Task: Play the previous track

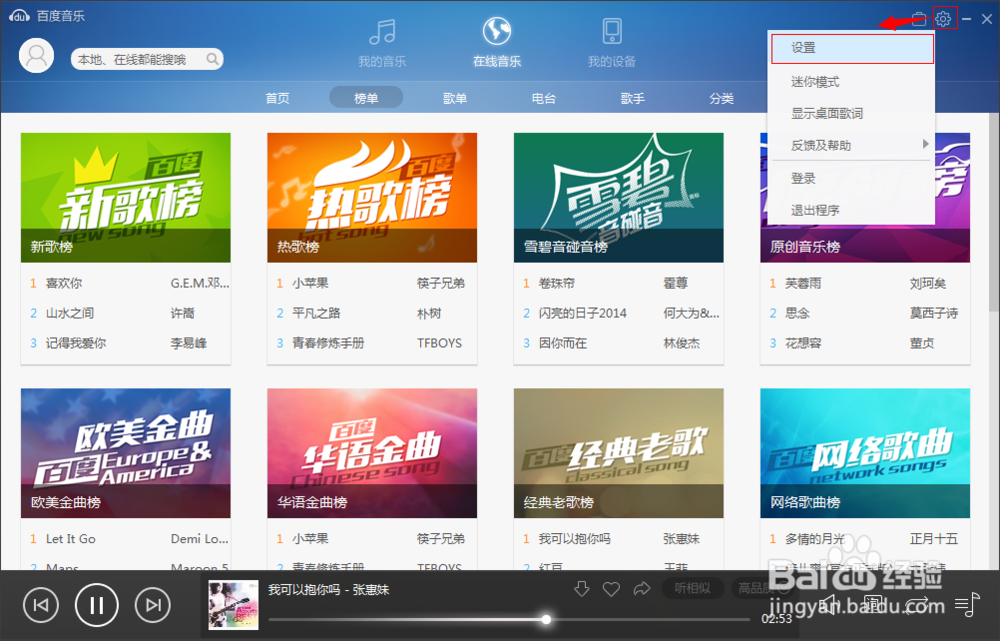Action: click(x=41, y=605)
